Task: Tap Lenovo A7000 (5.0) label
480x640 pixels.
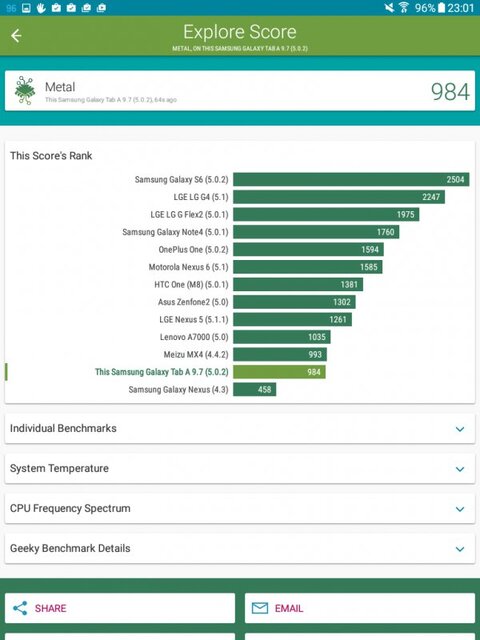Action: pyautogui.click(x=194, y=337)
